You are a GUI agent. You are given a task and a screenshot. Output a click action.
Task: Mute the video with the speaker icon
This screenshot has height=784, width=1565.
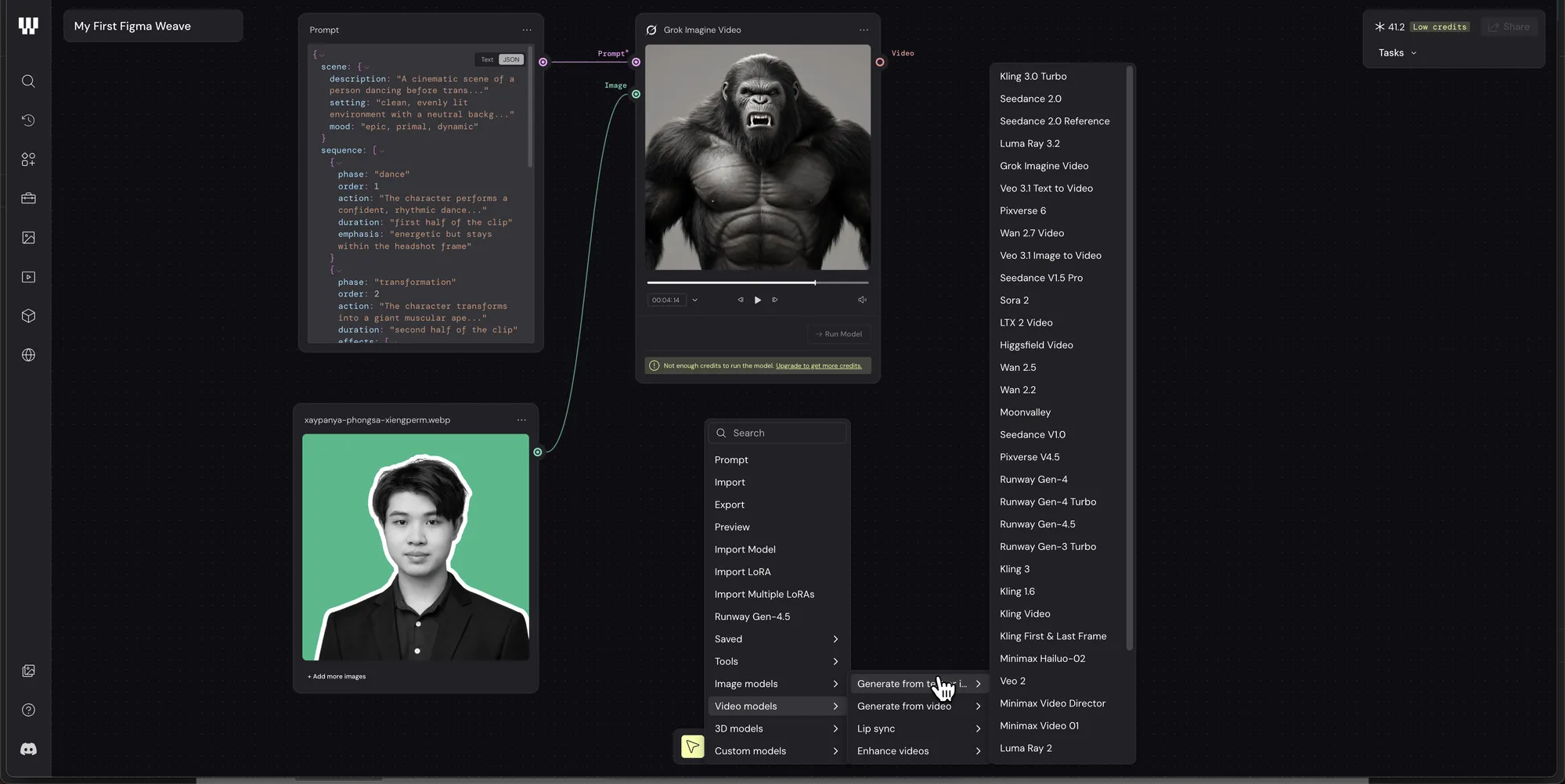coord(862,300)
